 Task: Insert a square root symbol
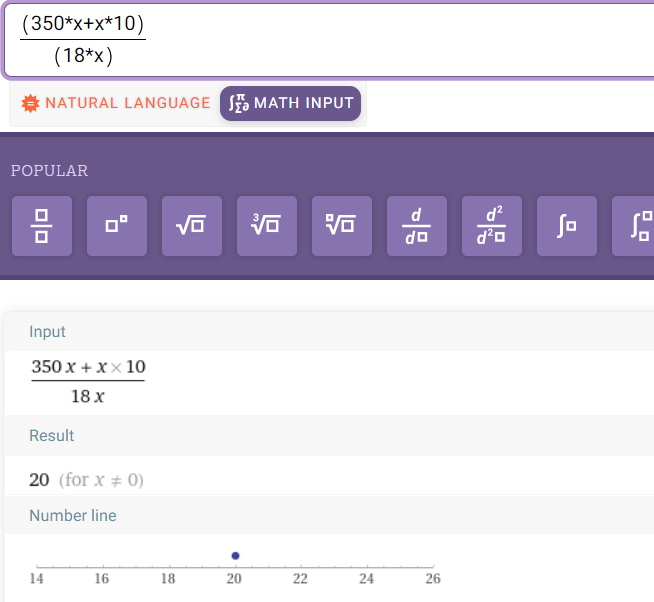192,226
